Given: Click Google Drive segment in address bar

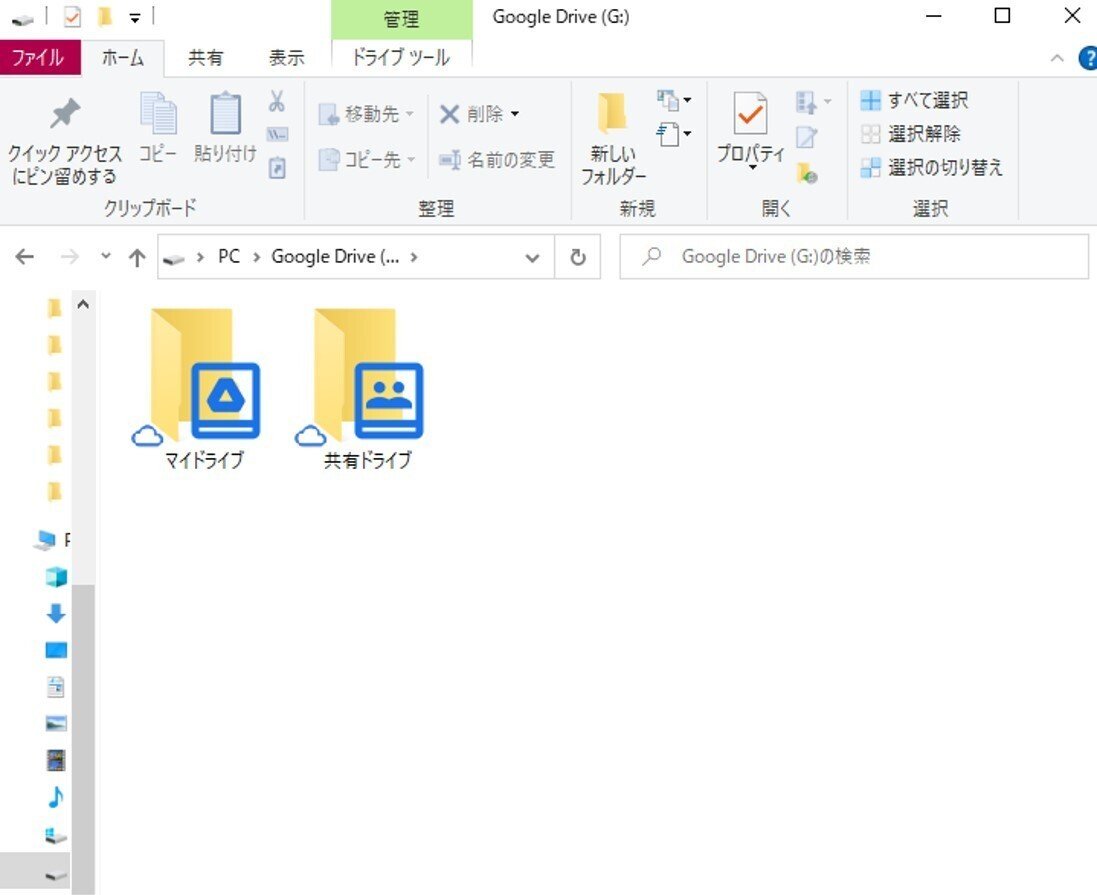Looking at the screenshot, I should click(335, 257).
